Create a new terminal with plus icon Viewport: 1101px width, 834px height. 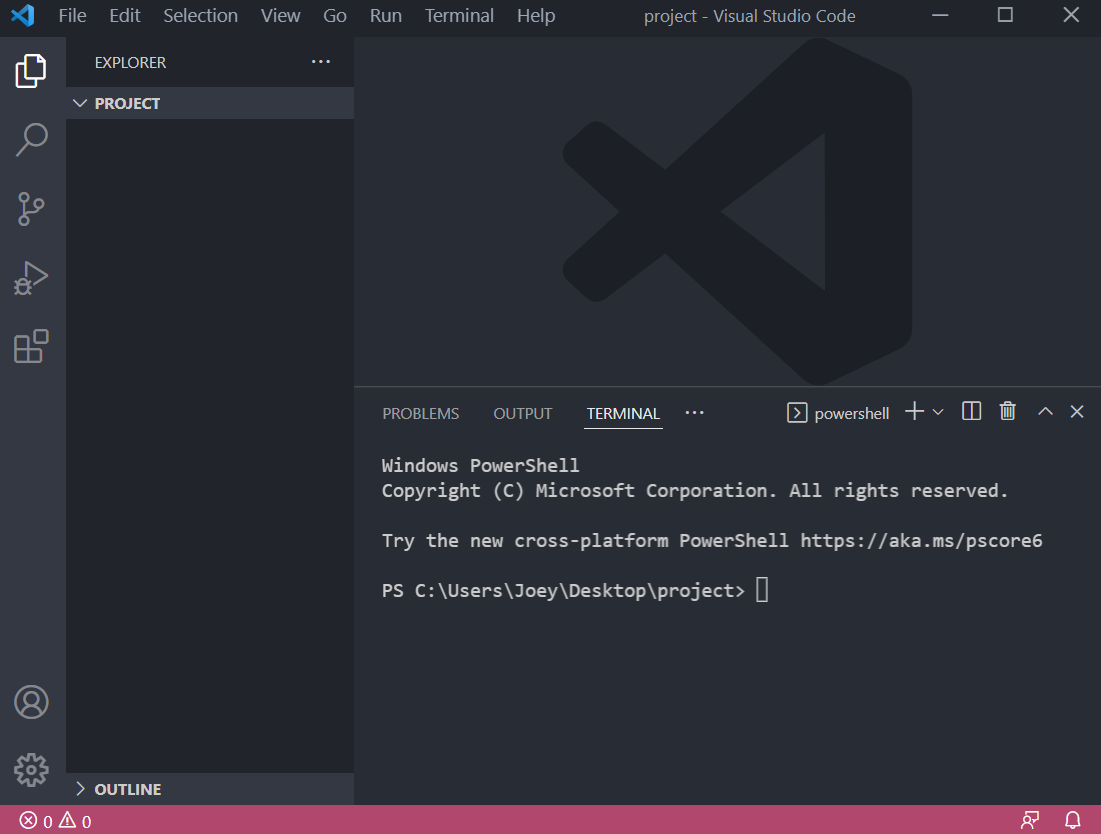[914, 411]
